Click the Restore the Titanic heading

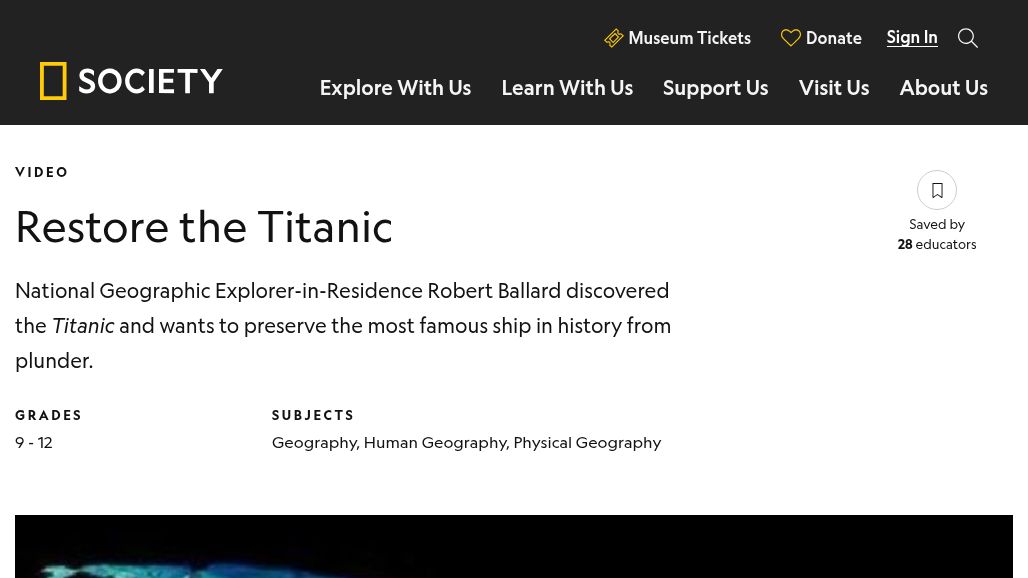point(204,227)
